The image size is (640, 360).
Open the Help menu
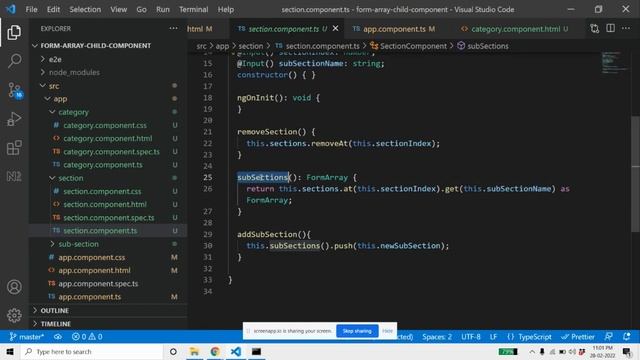coord(226,9)
